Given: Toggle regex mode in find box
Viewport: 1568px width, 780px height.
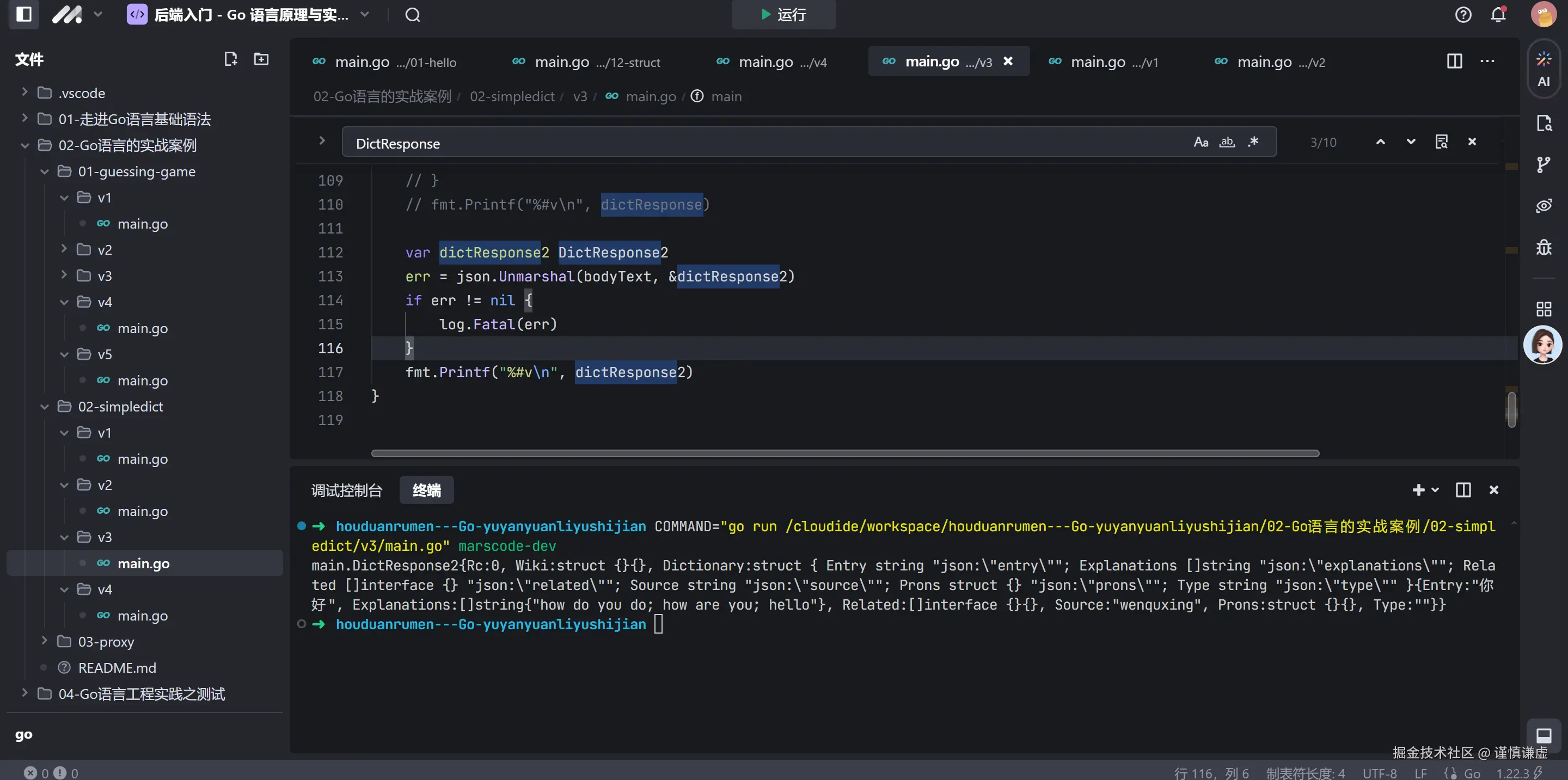Looking at the screenshot, I should click(x=1253, y=143).
